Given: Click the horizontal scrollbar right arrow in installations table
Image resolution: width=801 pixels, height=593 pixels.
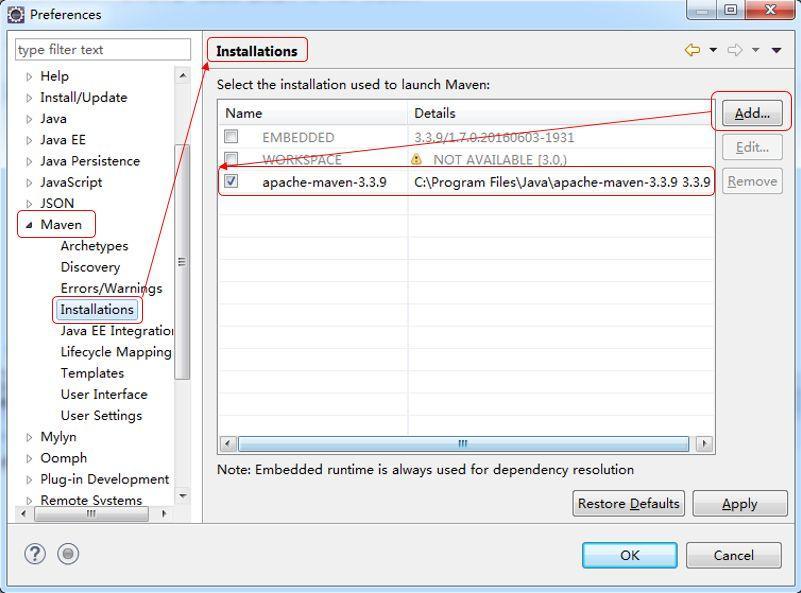Looking at the screenshot, I should pyautogui.click(x=705, y=443).
